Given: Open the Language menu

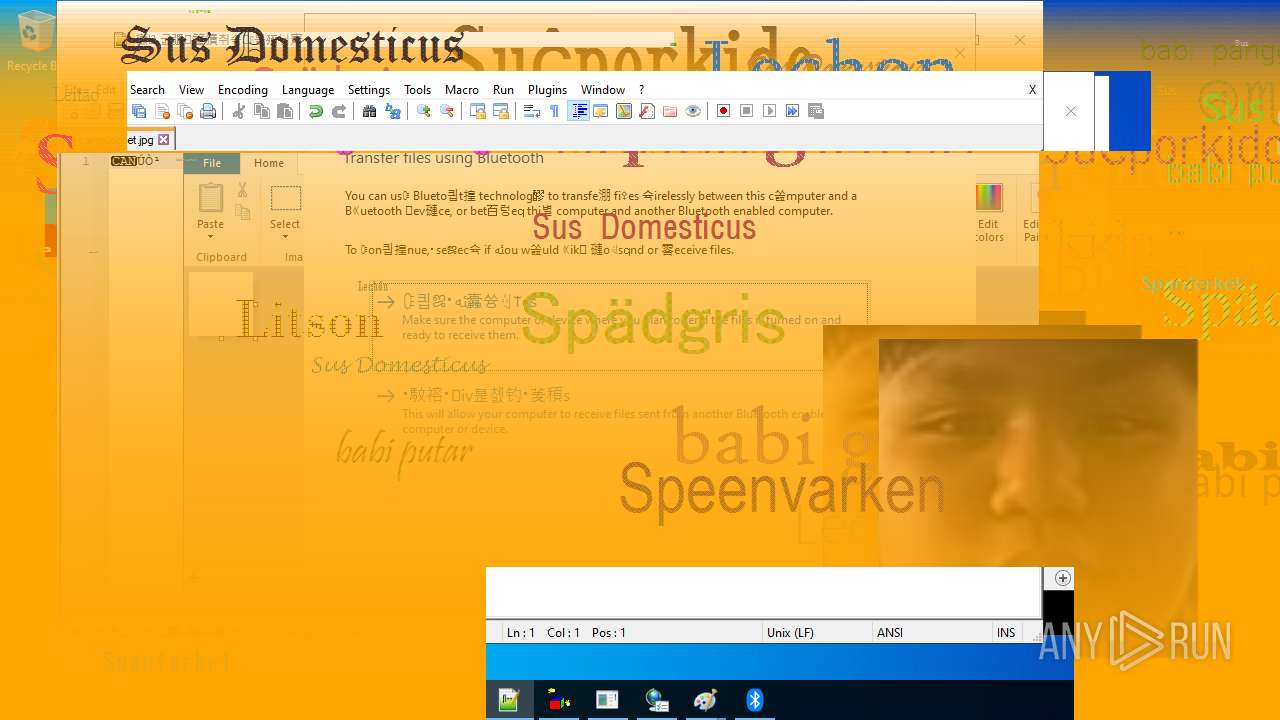Looking at the screenshot, I should point(308,90).
